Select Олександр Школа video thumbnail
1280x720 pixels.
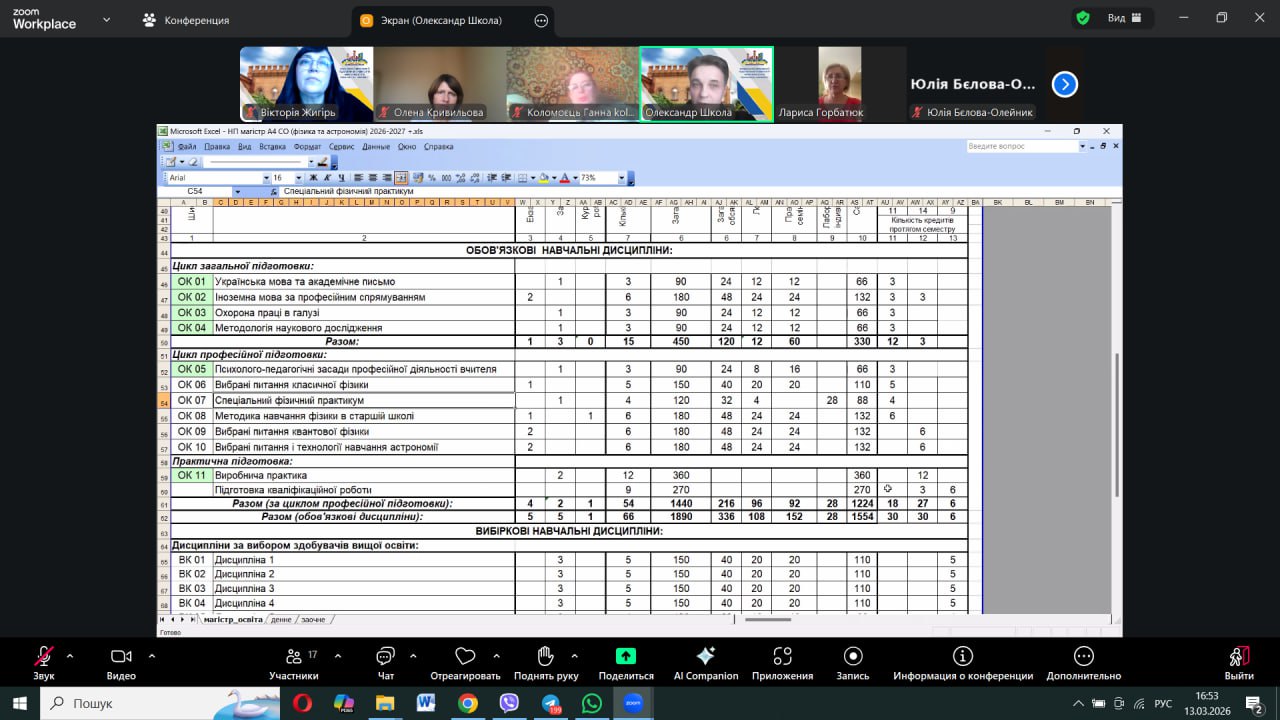tap(706, 84)
